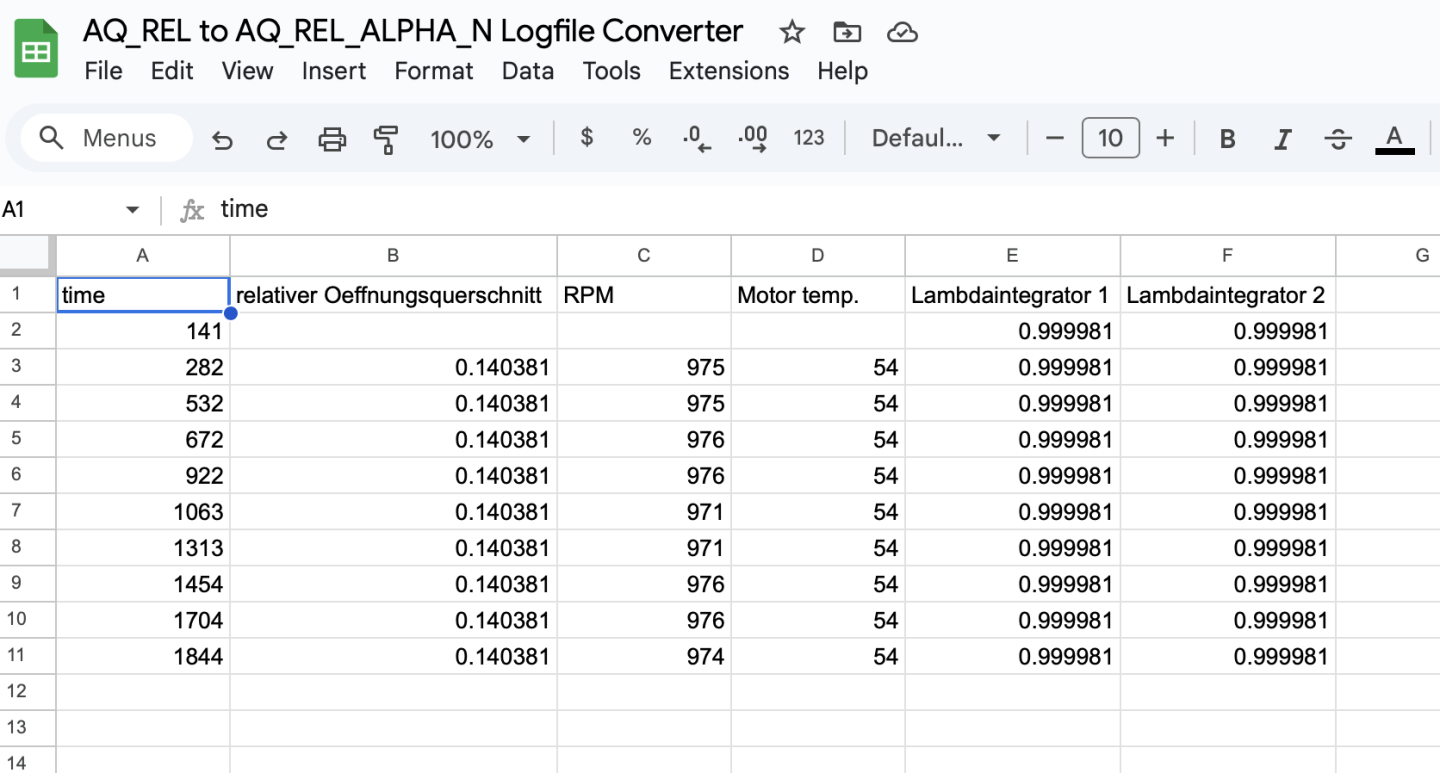Select the 'Lambdaintegrator 1' cell
Viewport: 1440px width, 773px height.
[x=1012, y=295]
